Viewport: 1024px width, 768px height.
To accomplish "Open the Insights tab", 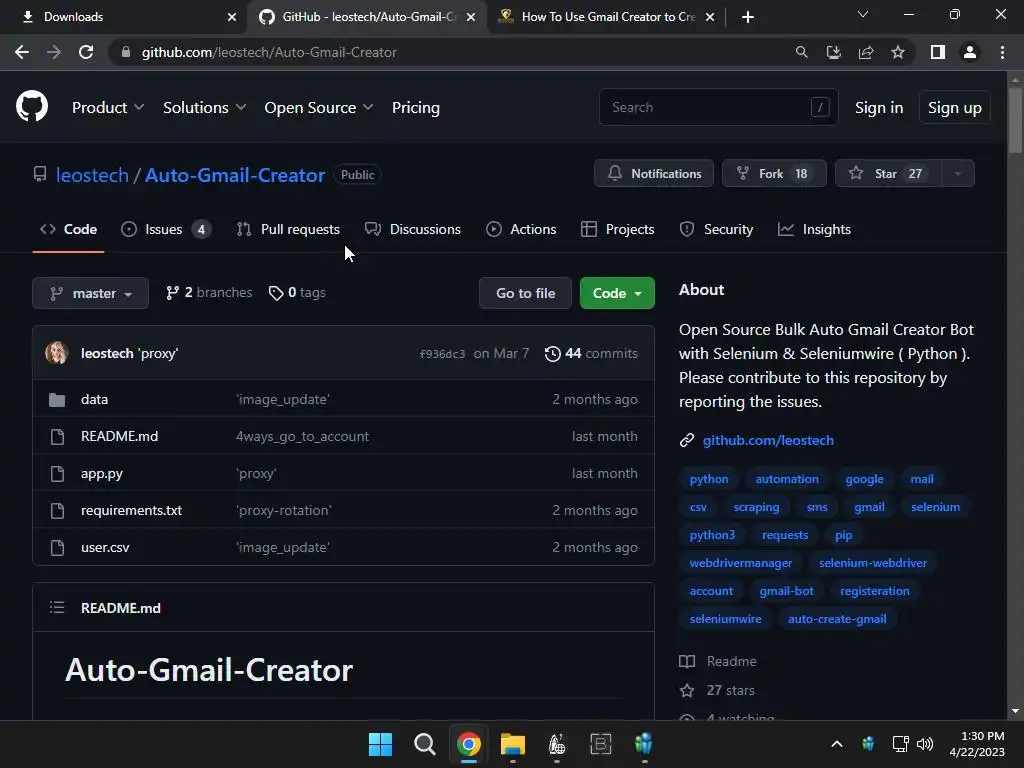I will point(814,229).
